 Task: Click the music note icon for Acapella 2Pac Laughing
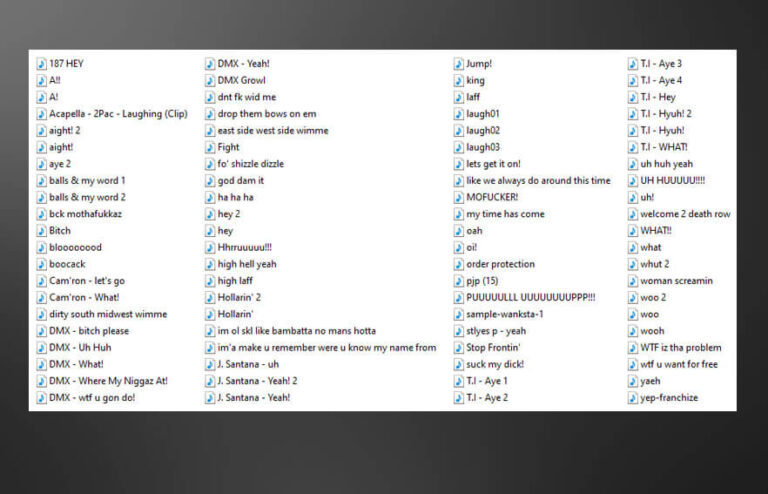tap(41, 114)
